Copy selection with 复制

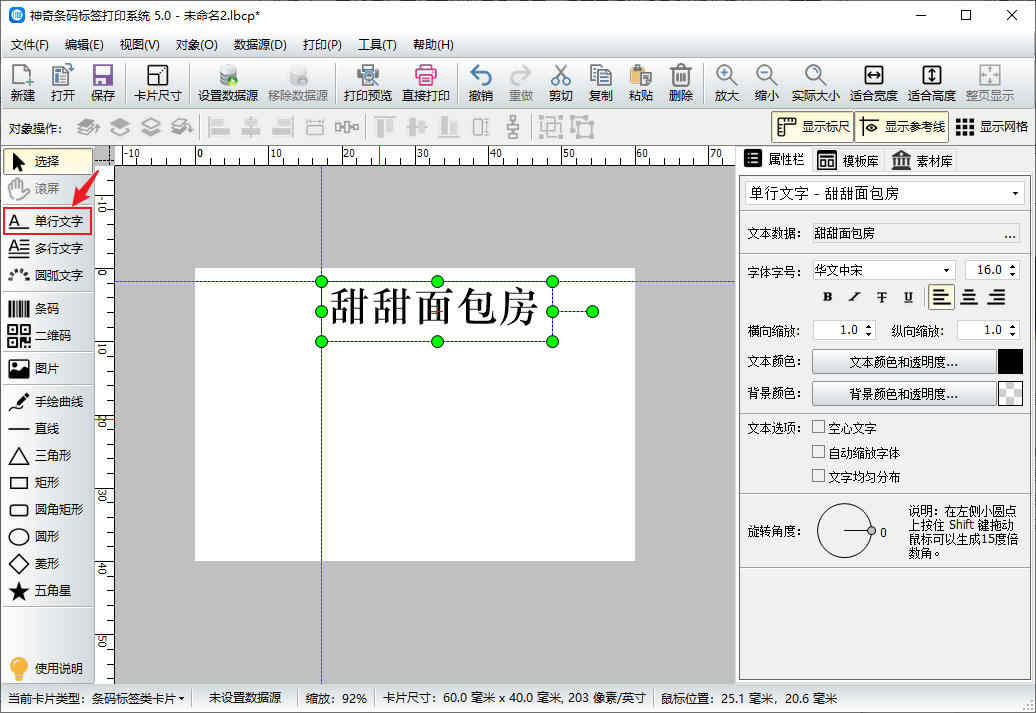click(601, 83)
